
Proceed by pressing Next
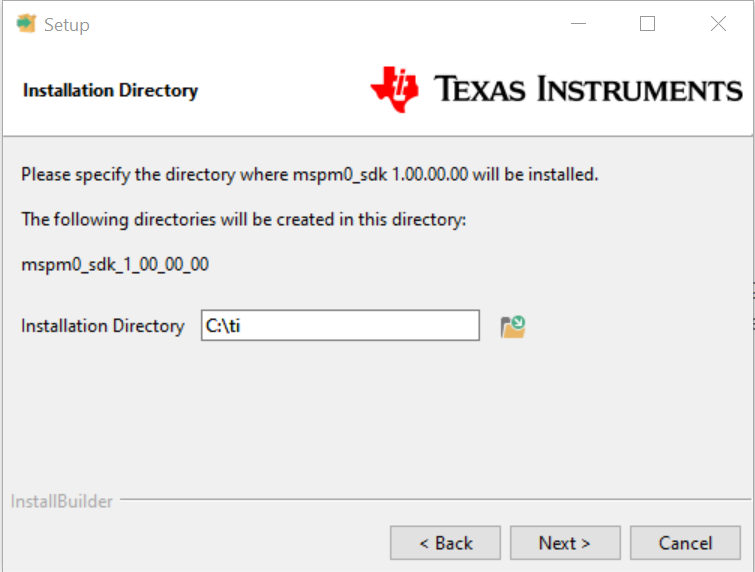[x=565, y=543]
